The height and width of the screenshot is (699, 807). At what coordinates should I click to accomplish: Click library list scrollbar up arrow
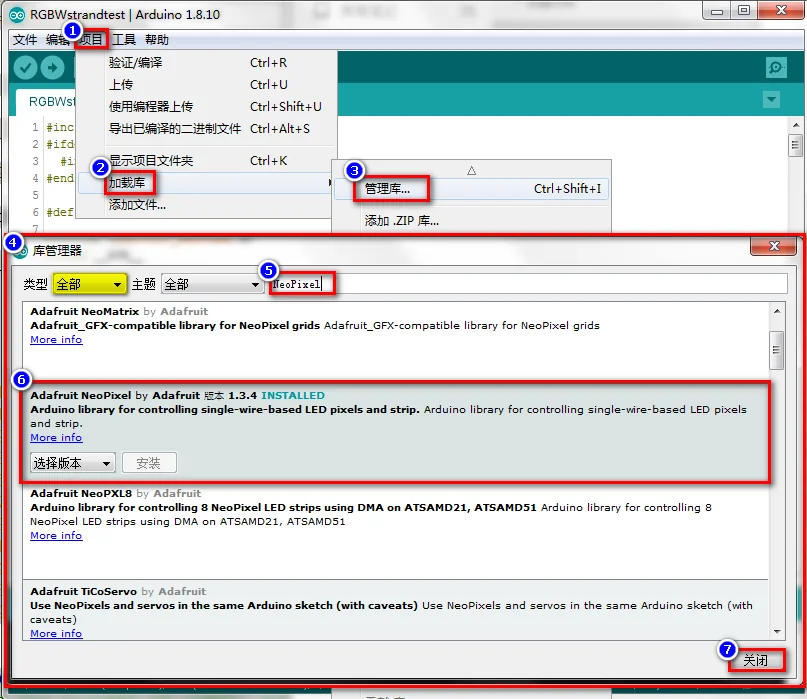pos(777,311)
